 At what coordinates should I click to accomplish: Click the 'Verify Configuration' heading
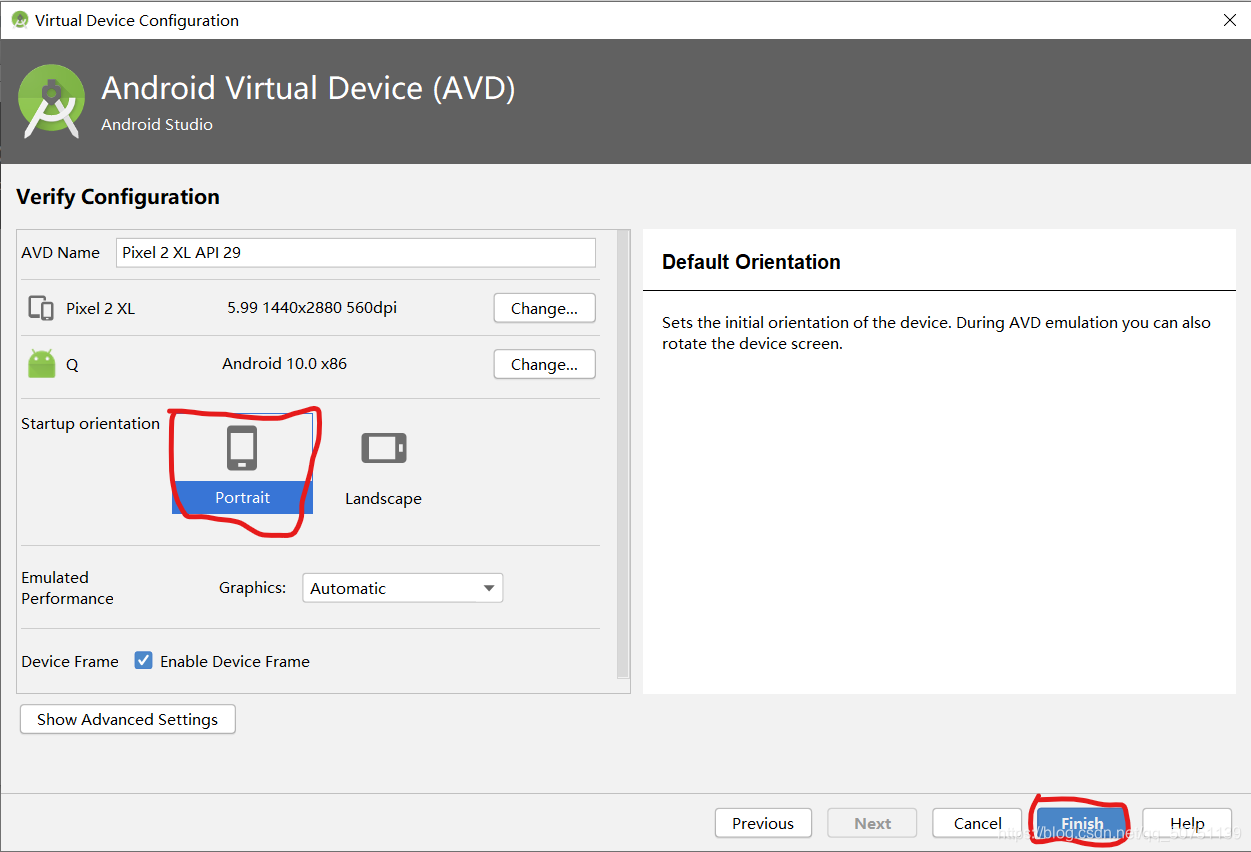click(x=118, y=196)
